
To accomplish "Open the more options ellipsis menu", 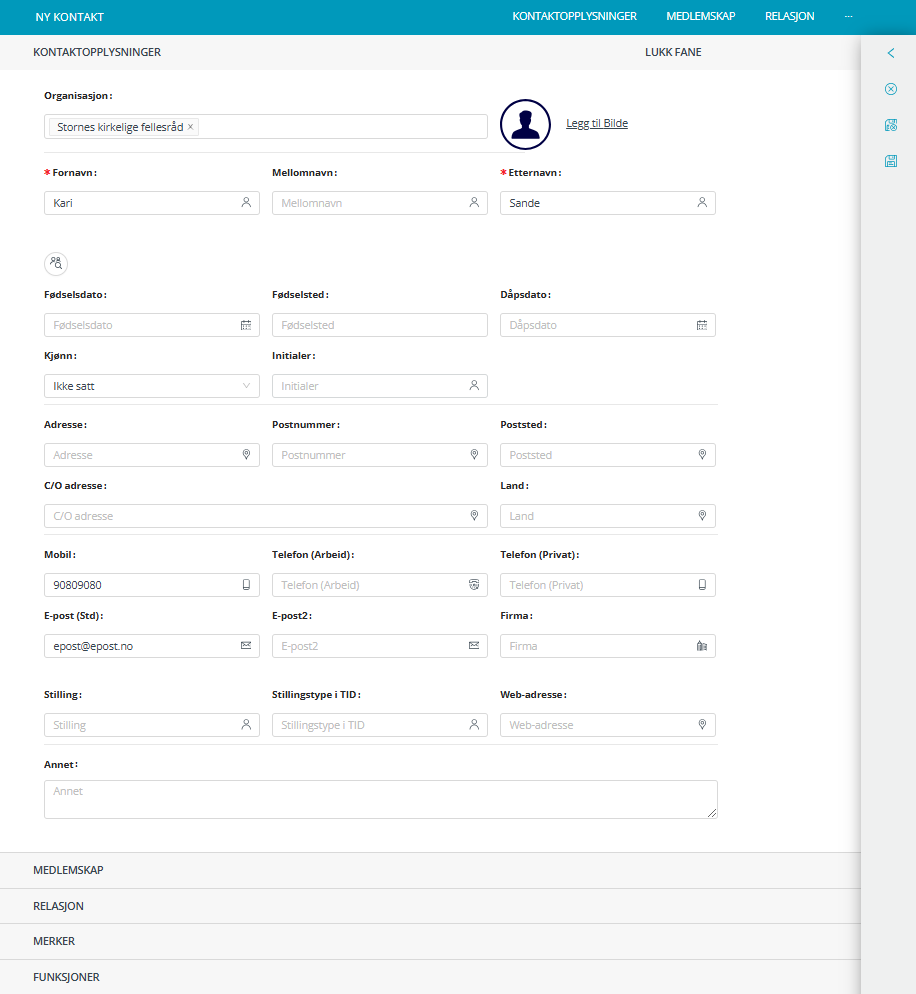I will 848,17.
